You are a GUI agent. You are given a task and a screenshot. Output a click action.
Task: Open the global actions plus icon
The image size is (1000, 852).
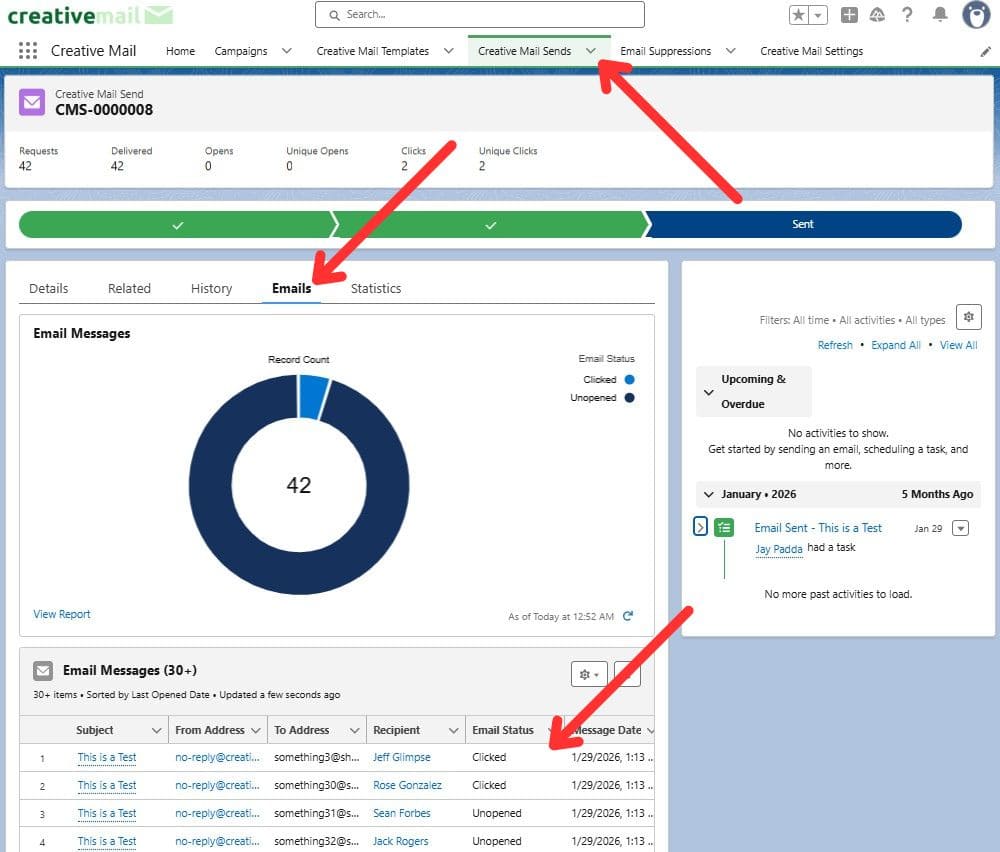tap(849, 15)
